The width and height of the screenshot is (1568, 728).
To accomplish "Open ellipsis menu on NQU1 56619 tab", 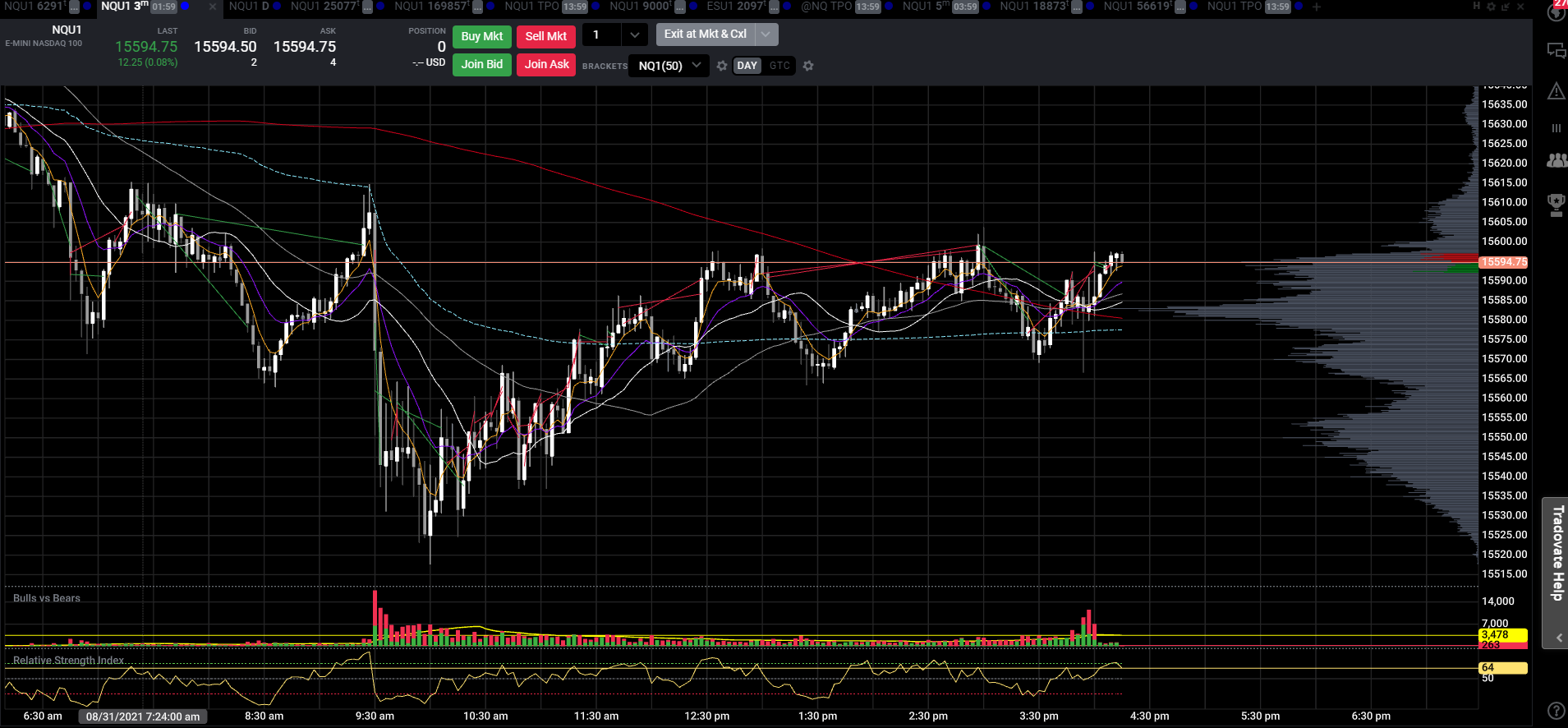I will point(1180,7).
